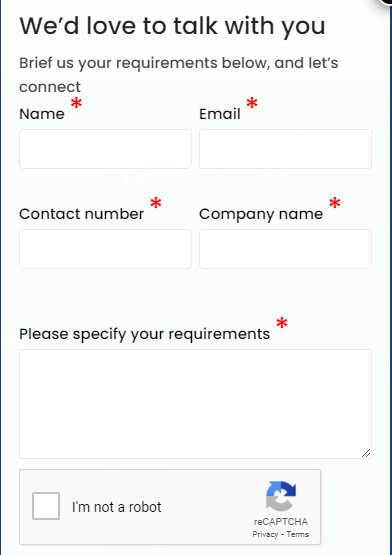Open the reCAPTCHA Terms link
This screenshot has width=392, height=555.
(x=297, y=534)
